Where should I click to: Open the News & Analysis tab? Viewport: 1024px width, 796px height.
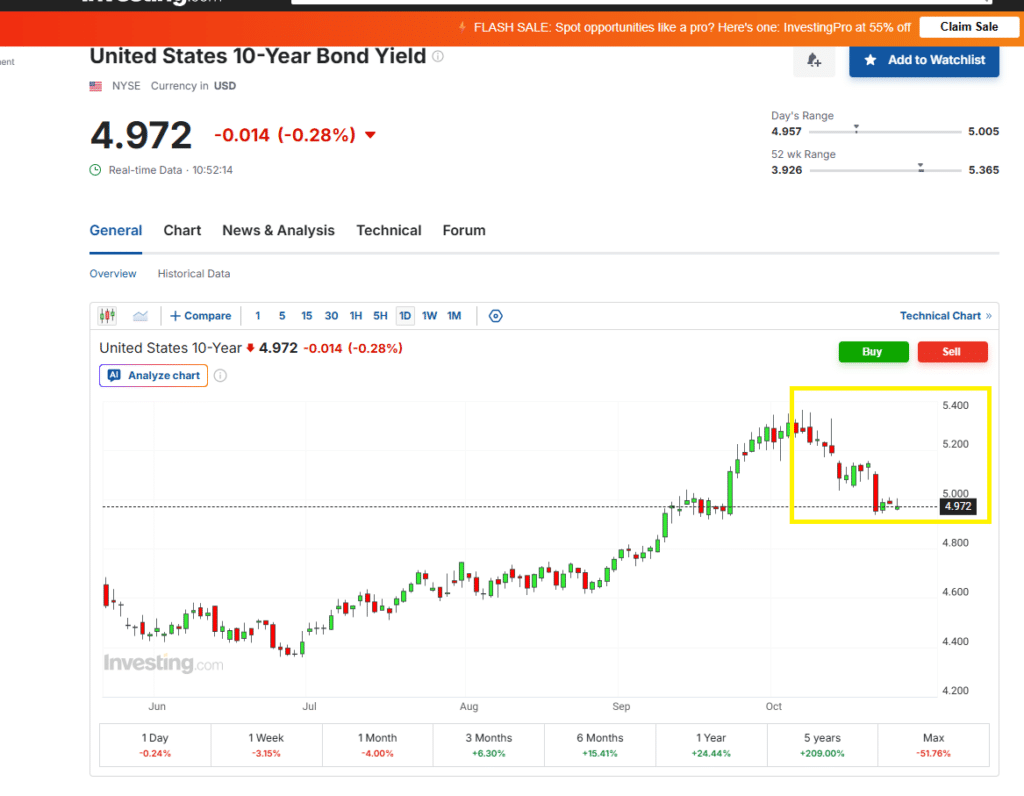coord(278,231)
